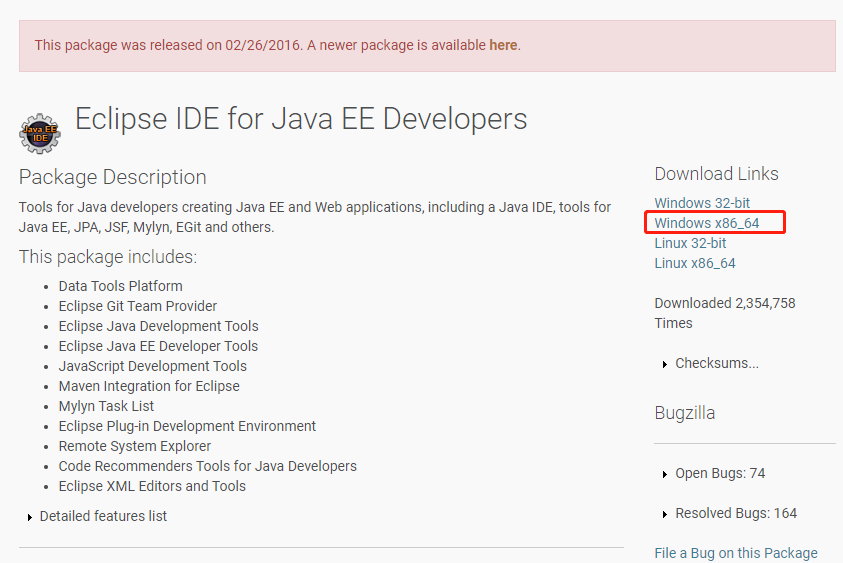843x563 pixels.
Task: Download the Linux x86_64 package
Action: click(x=695, y=263)
